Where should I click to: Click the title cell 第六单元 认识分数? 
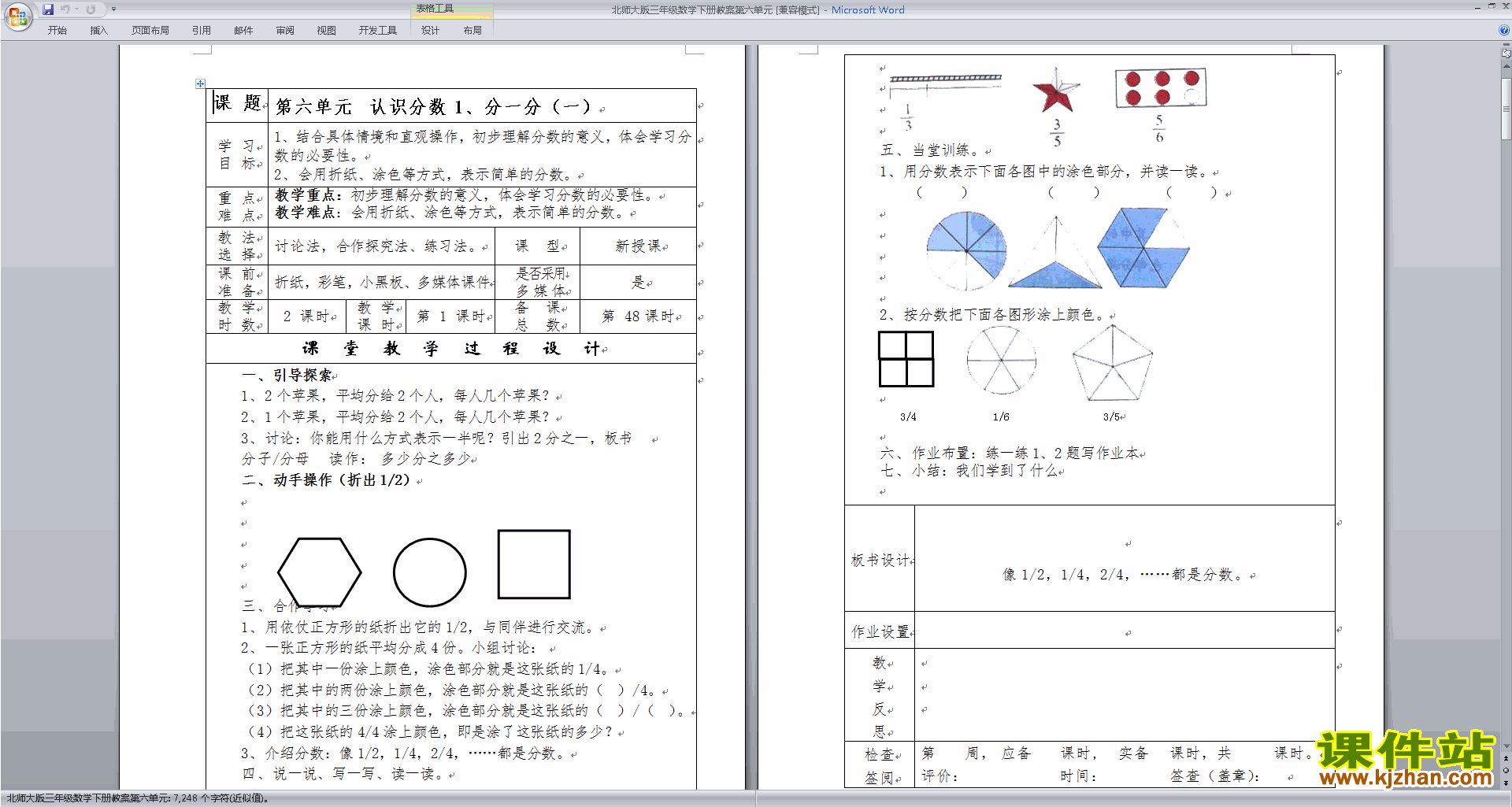pos(482,106)
